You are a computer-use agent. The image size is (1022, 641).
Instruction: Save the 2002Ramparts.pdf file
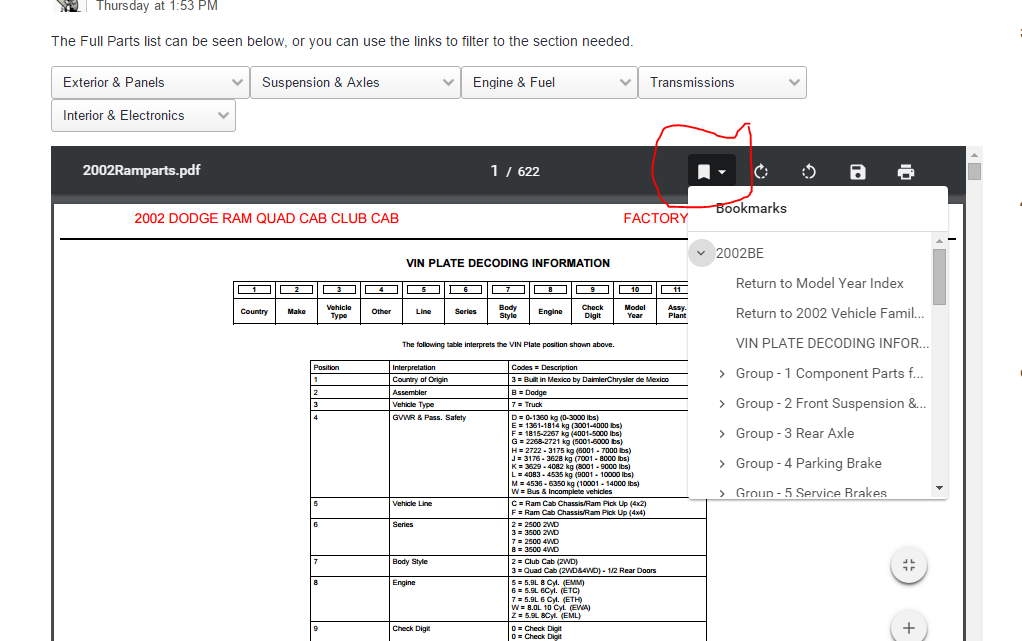pos(858,171)
